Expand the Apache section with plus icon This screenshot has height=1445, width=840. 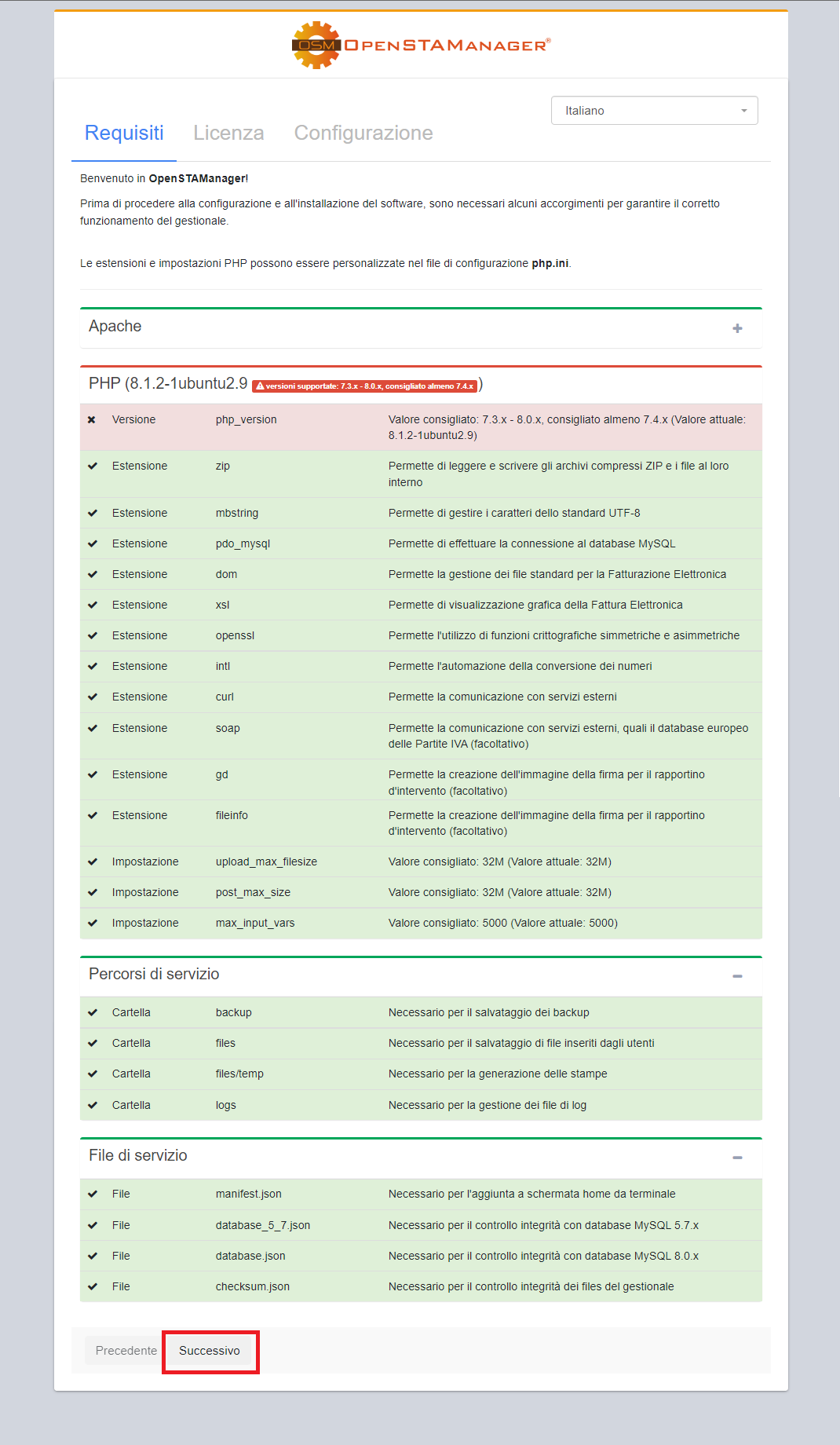point(737,328)
